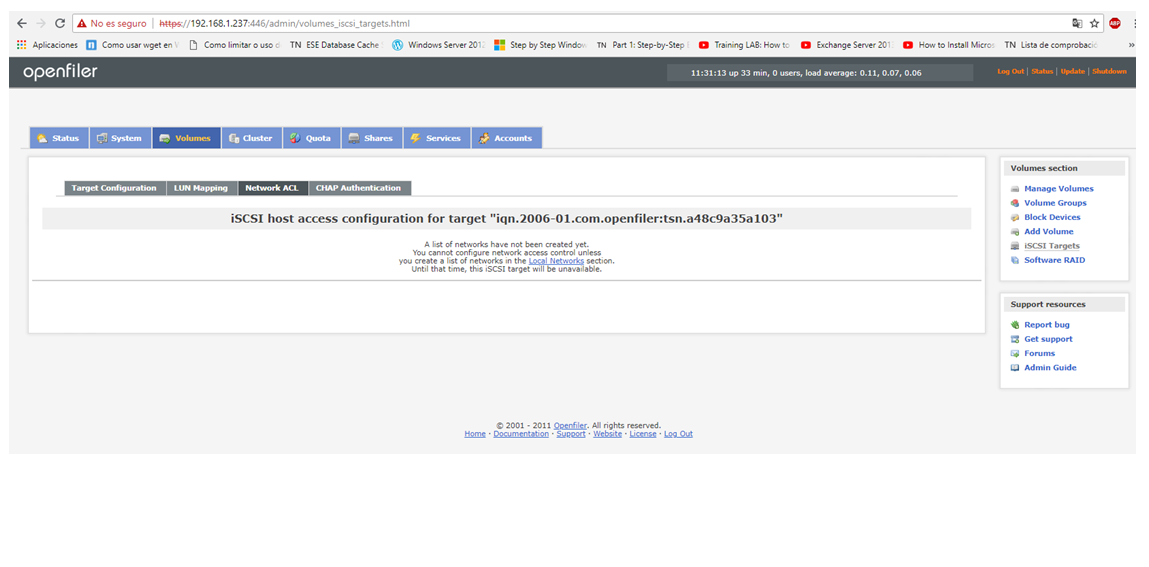Click the iSCSI host access configuration heading
The height and width of the screenshot is (567, 1149).
click(x=506, y=218)
